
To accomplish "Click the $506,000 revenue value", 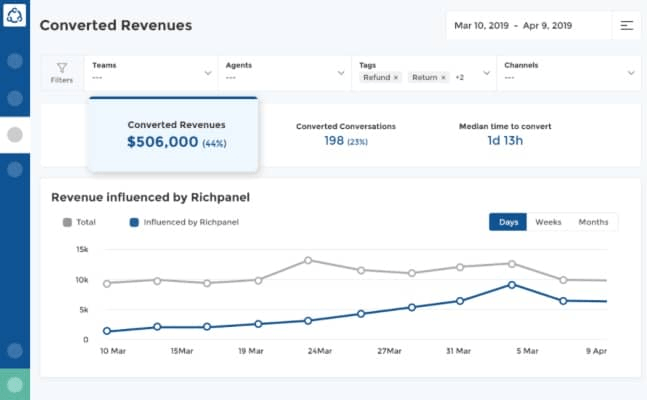I will (x=163, y=142).
